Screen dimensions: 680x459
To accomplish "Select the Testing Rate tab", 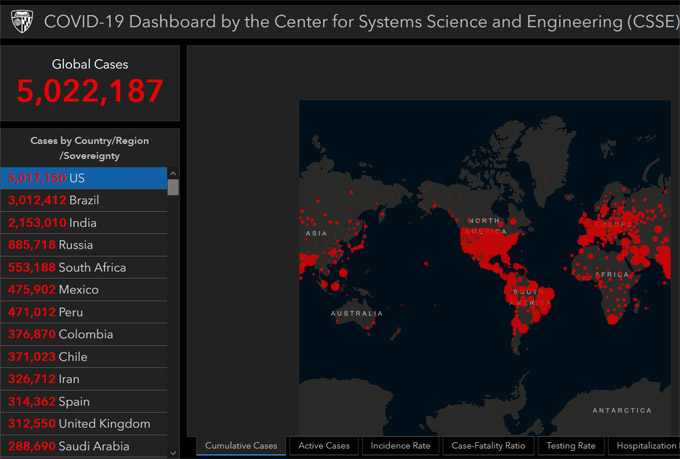I will (571, 446).
